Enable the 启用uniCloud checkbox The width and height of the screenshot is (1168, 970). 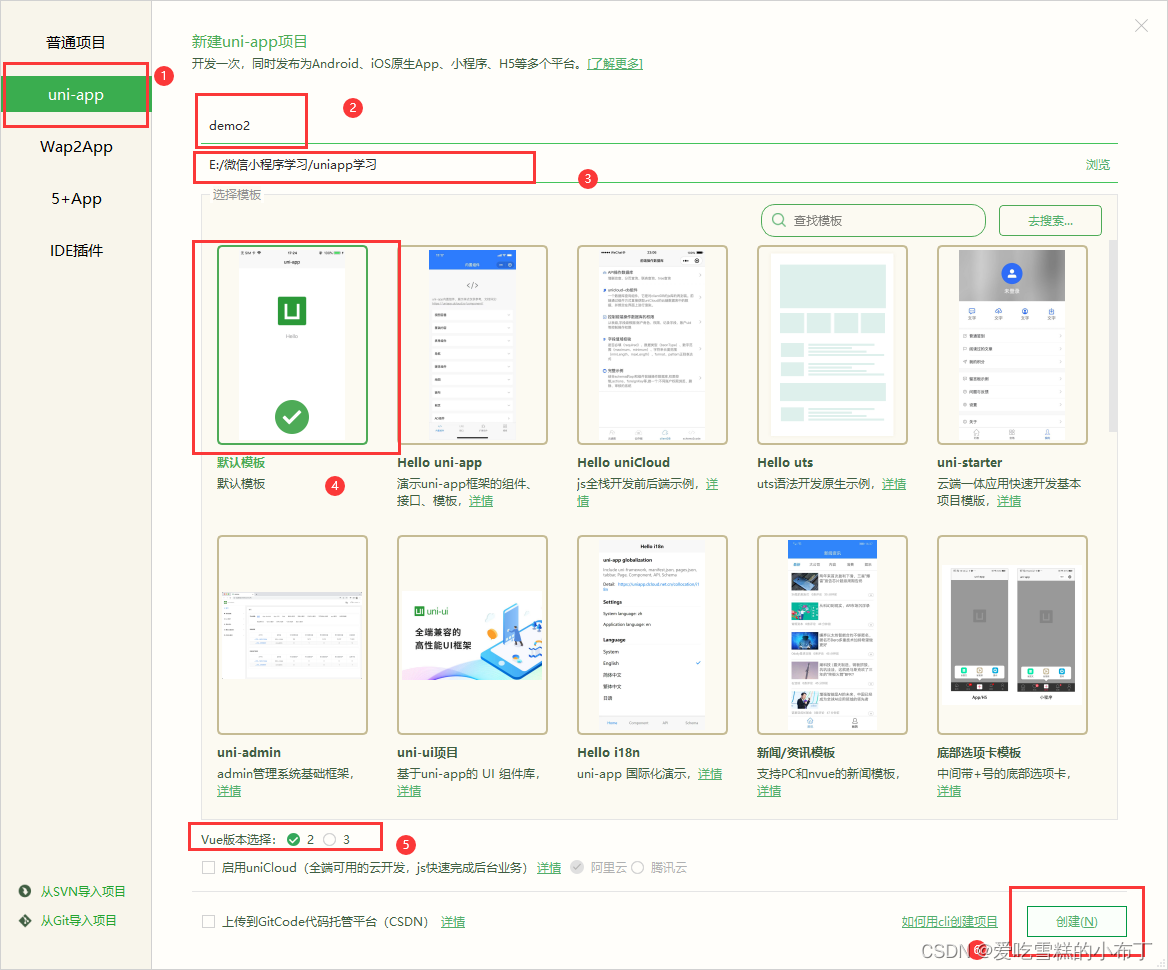pyautogui.click(x=209, y=868)
